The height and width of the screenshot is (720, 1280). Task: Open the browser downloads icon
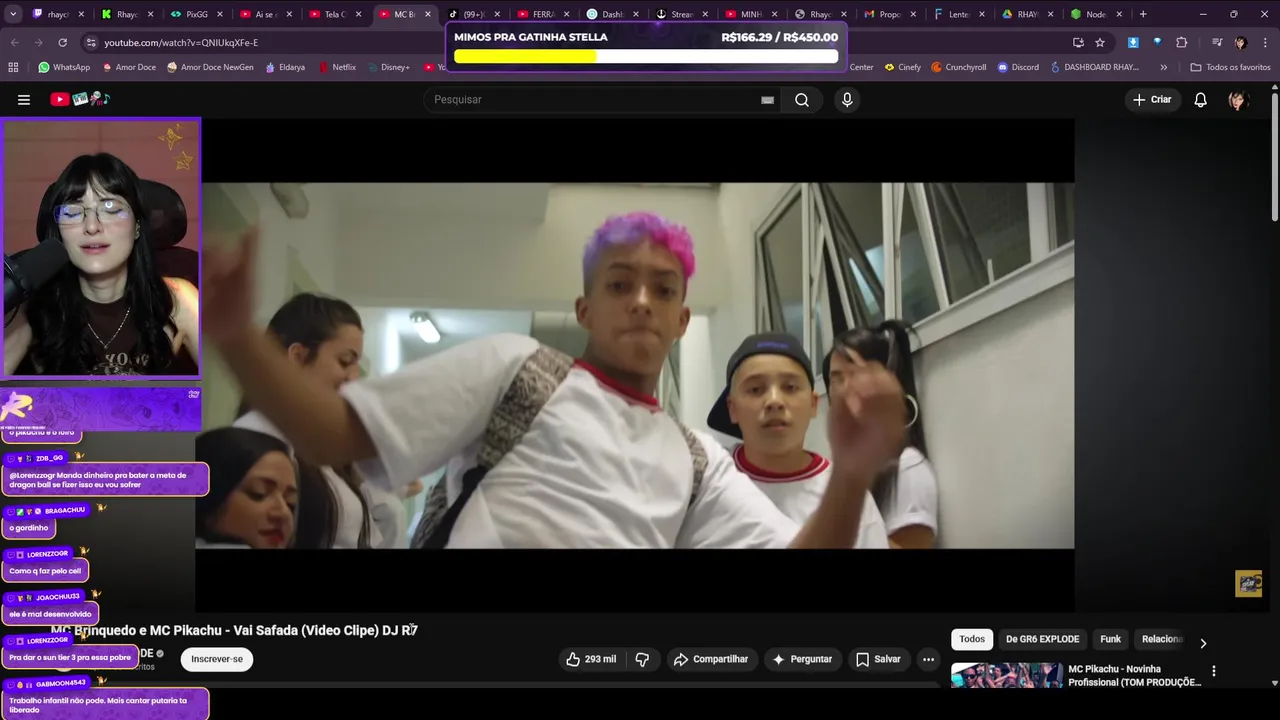coord(1133,42)
